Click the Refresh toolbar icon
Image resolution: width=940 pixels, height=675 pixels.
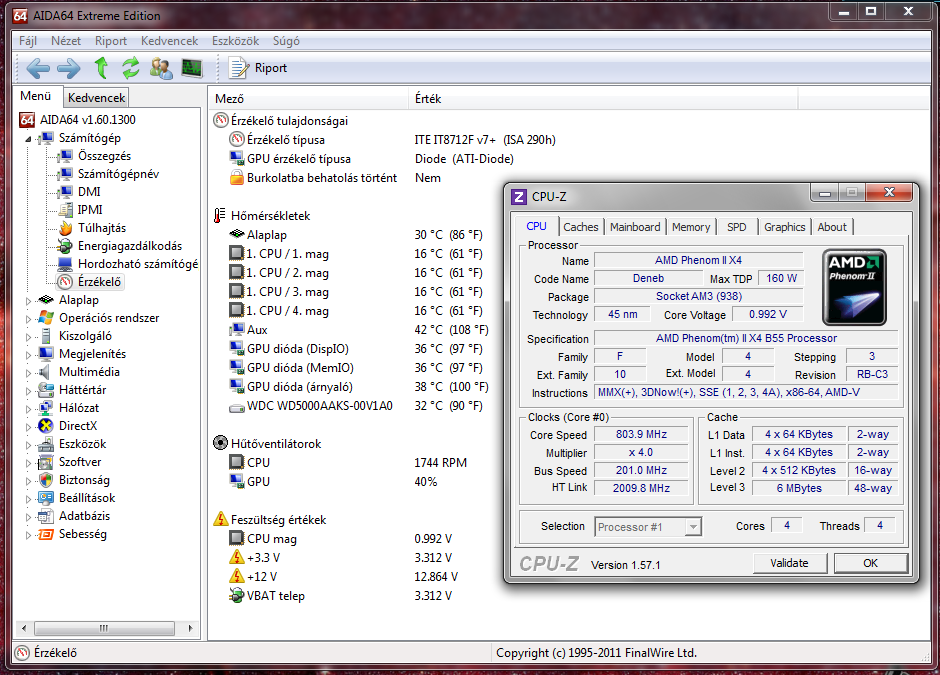point(131,68)
